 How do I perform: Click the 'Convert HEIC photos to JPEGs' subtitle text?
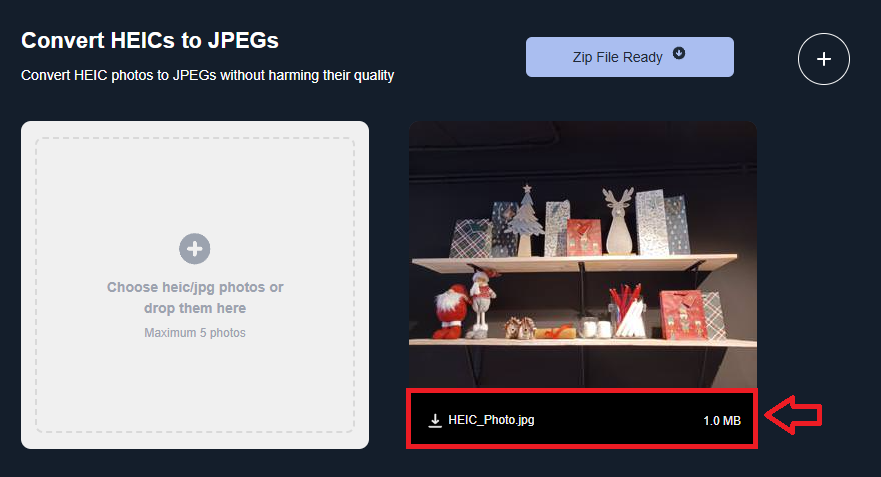[207, 75]
